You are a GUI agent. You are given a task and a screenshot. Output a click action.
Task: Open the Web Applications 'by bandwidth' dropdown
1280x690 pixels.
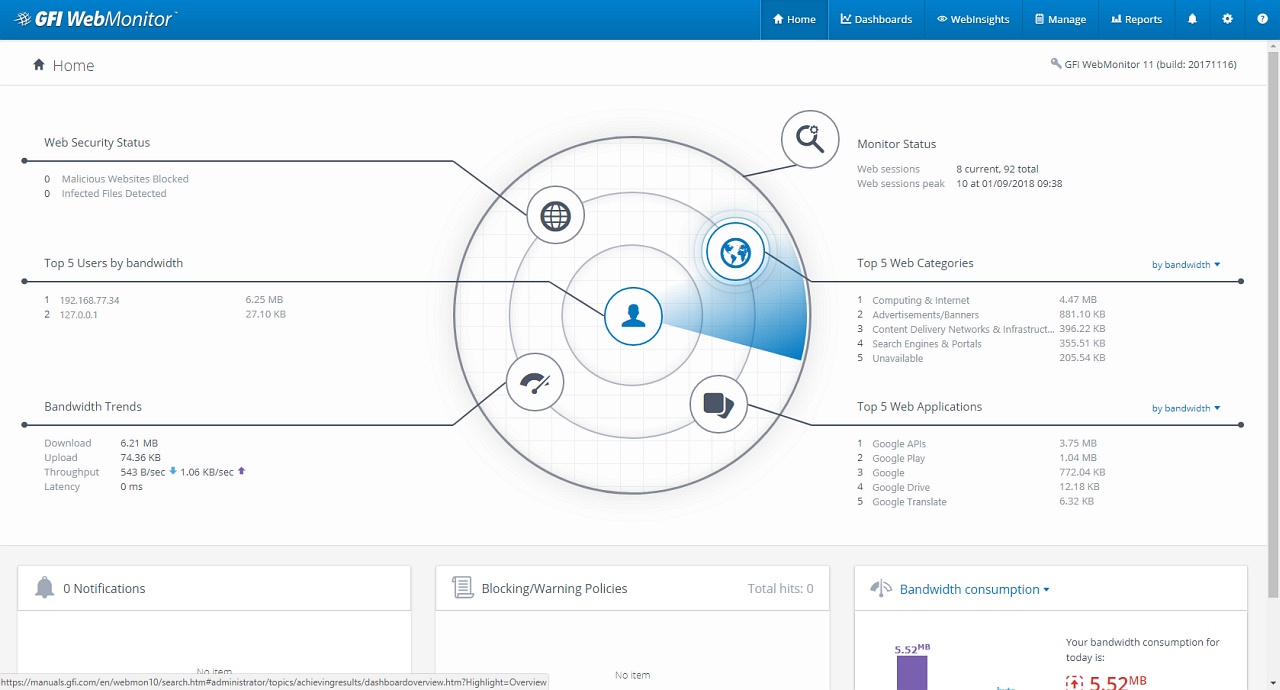(x=1186, y=408)
